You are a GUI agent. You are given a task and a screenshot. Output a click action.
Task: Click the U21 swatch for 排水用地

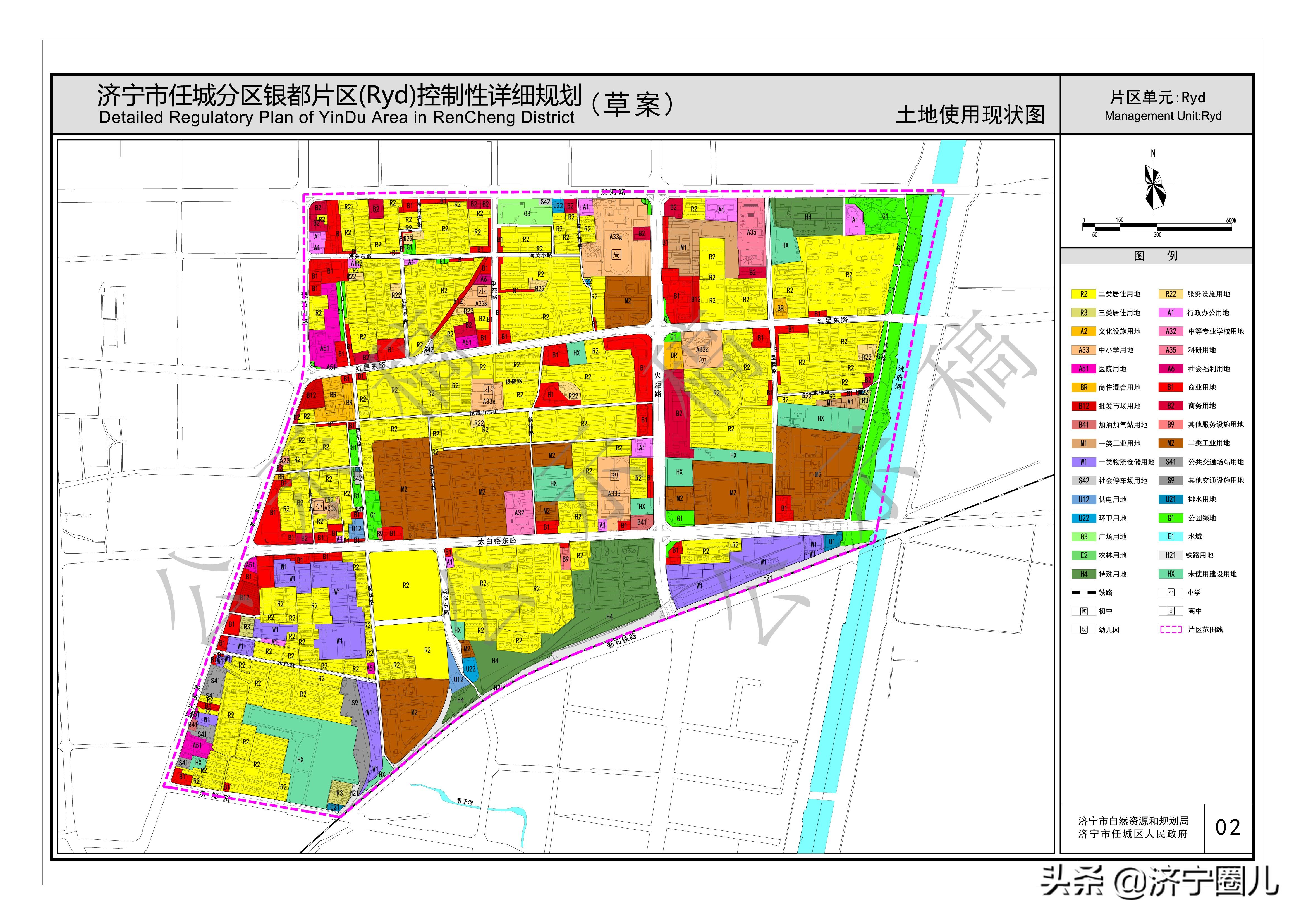[1171, 499]
